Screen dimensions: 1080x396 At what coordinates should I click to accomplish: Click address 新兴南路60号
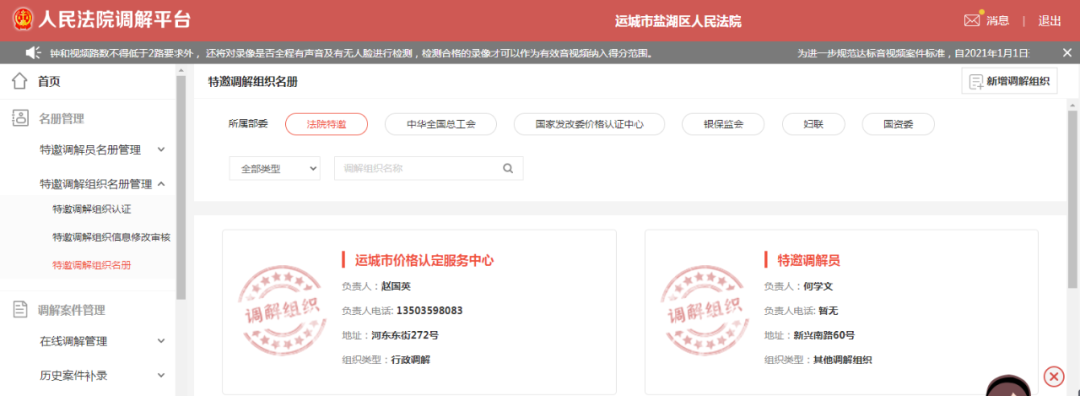click(824, 335)
